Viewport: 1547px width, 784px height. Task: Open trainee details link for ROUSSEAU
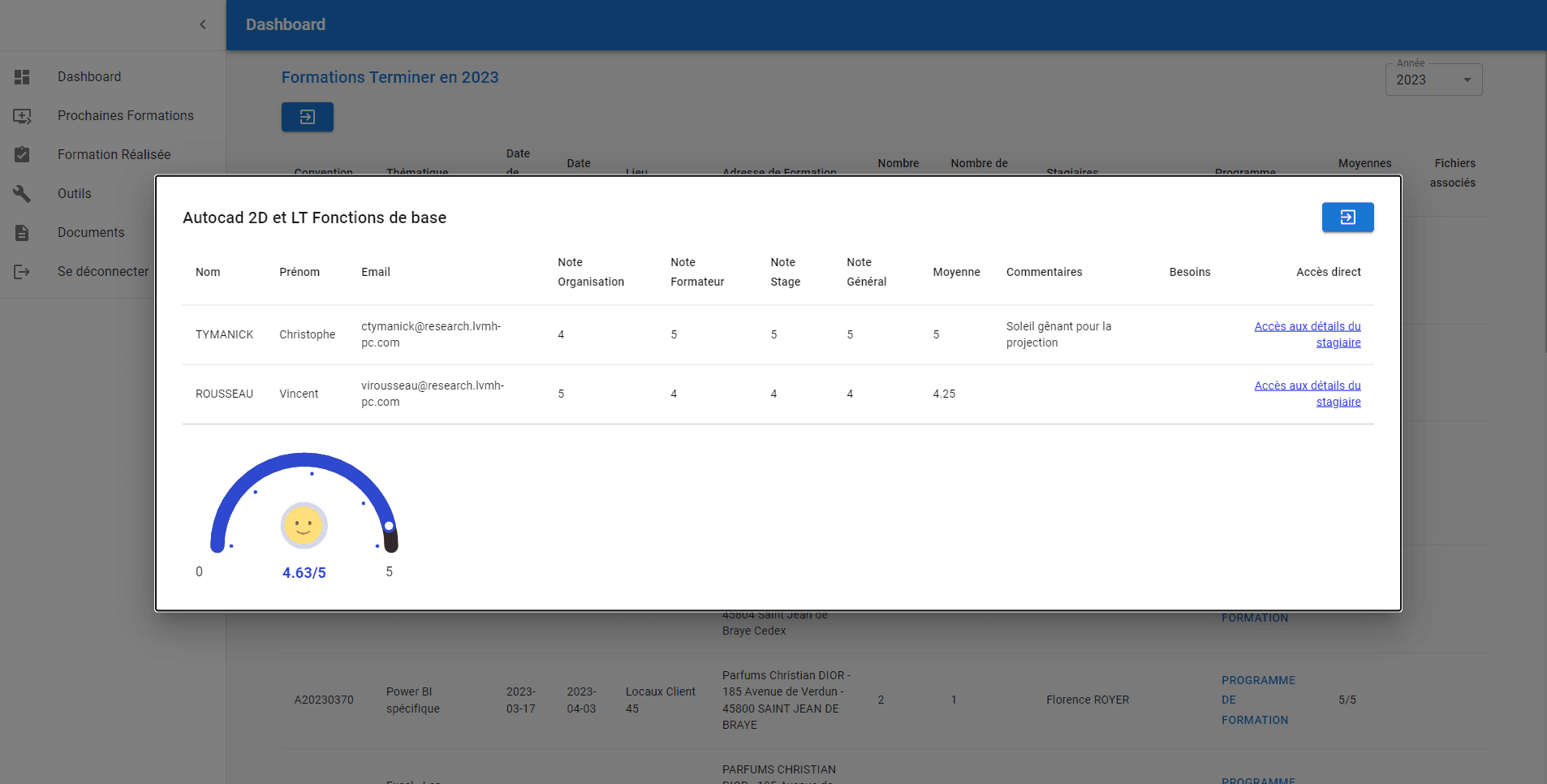tap(1308, 394)
